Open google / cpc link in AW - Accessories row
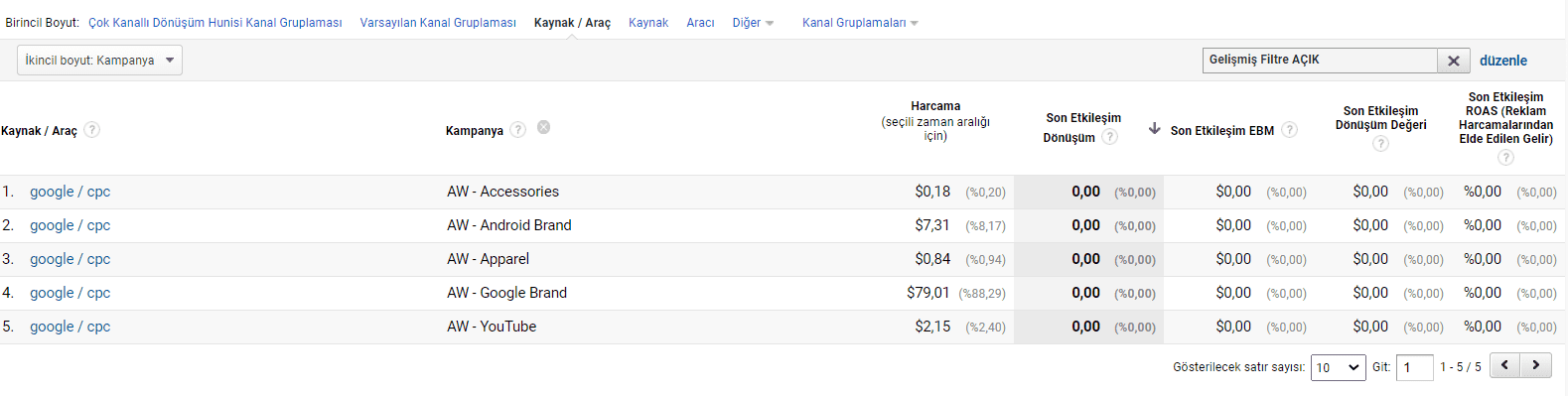Screen dimensions: 1568x396 [x=70, y=192]
